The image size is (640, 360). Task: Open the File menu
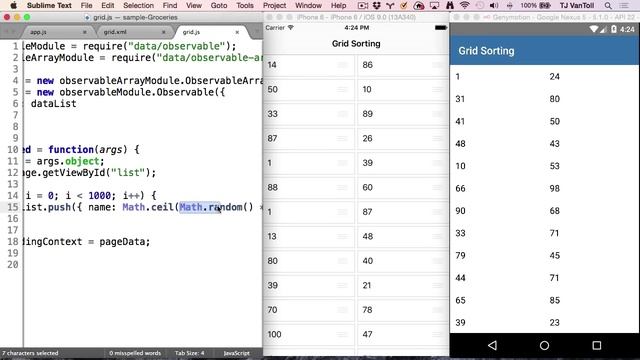[87, 5]
